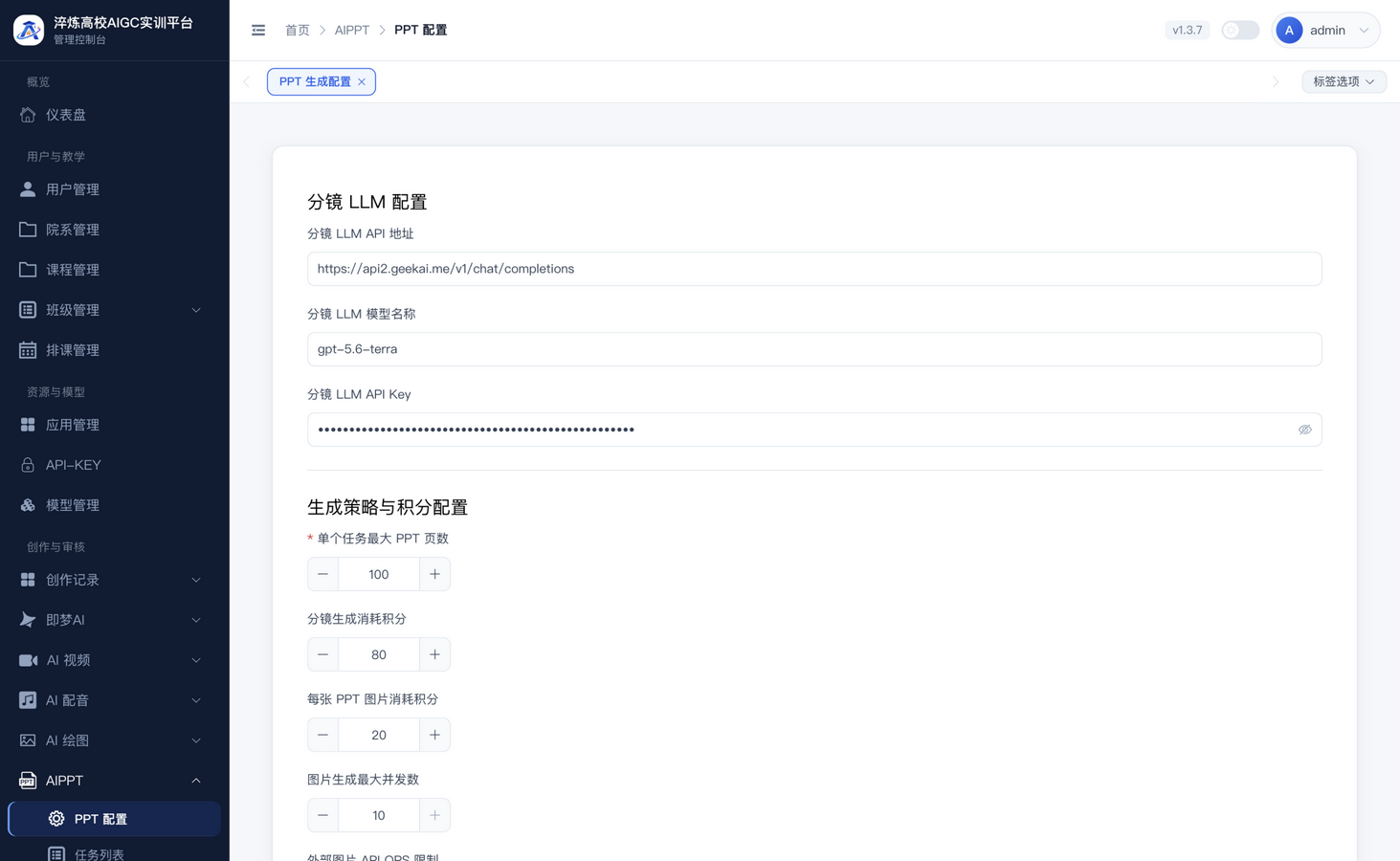Viewport: 1400px width, 861px height.
Task: Go to 首页 breadcrumb
Action: pos(298,31)
